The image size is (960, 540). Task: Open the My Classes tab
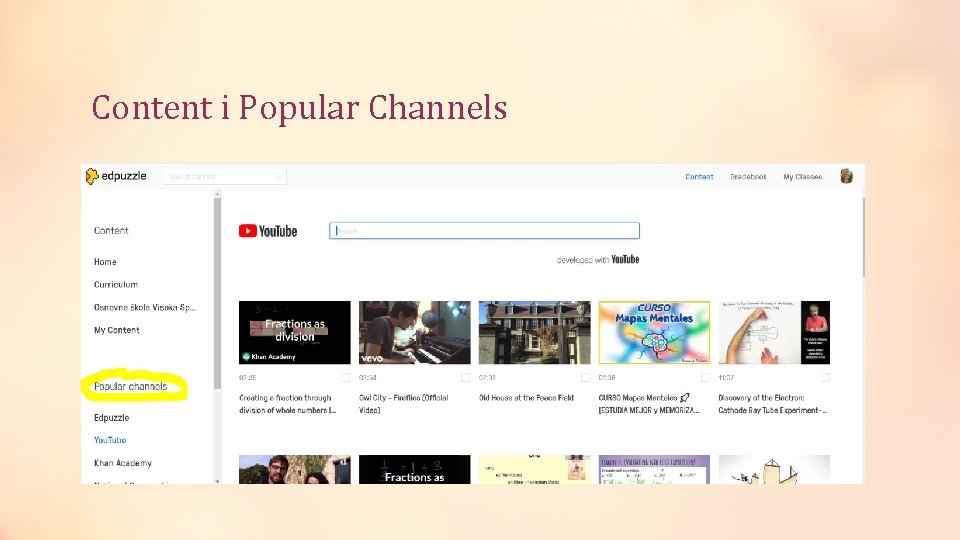click(x=803, y=177)
